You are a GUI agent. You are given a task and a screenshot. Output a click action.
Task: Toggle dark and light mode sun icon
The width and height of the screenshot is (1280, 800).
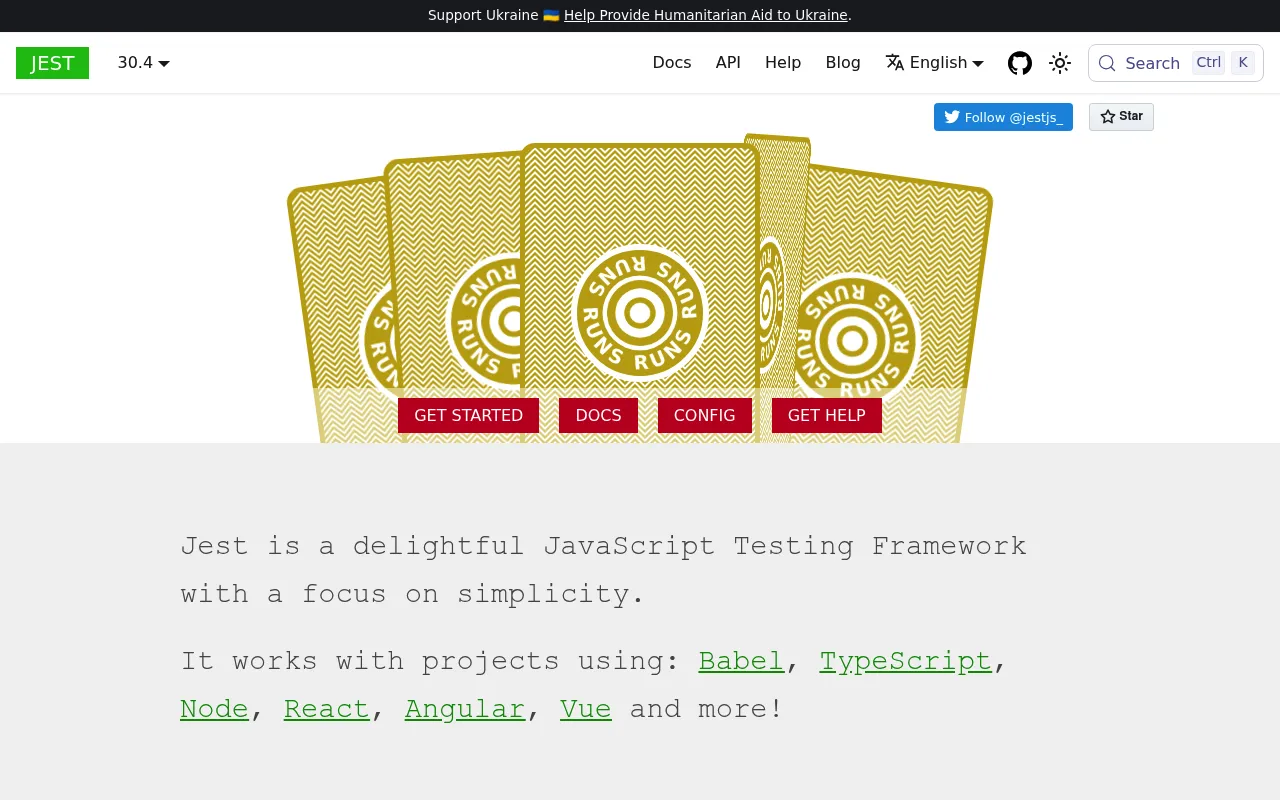pyautogui.click(x=1060, y=63)
